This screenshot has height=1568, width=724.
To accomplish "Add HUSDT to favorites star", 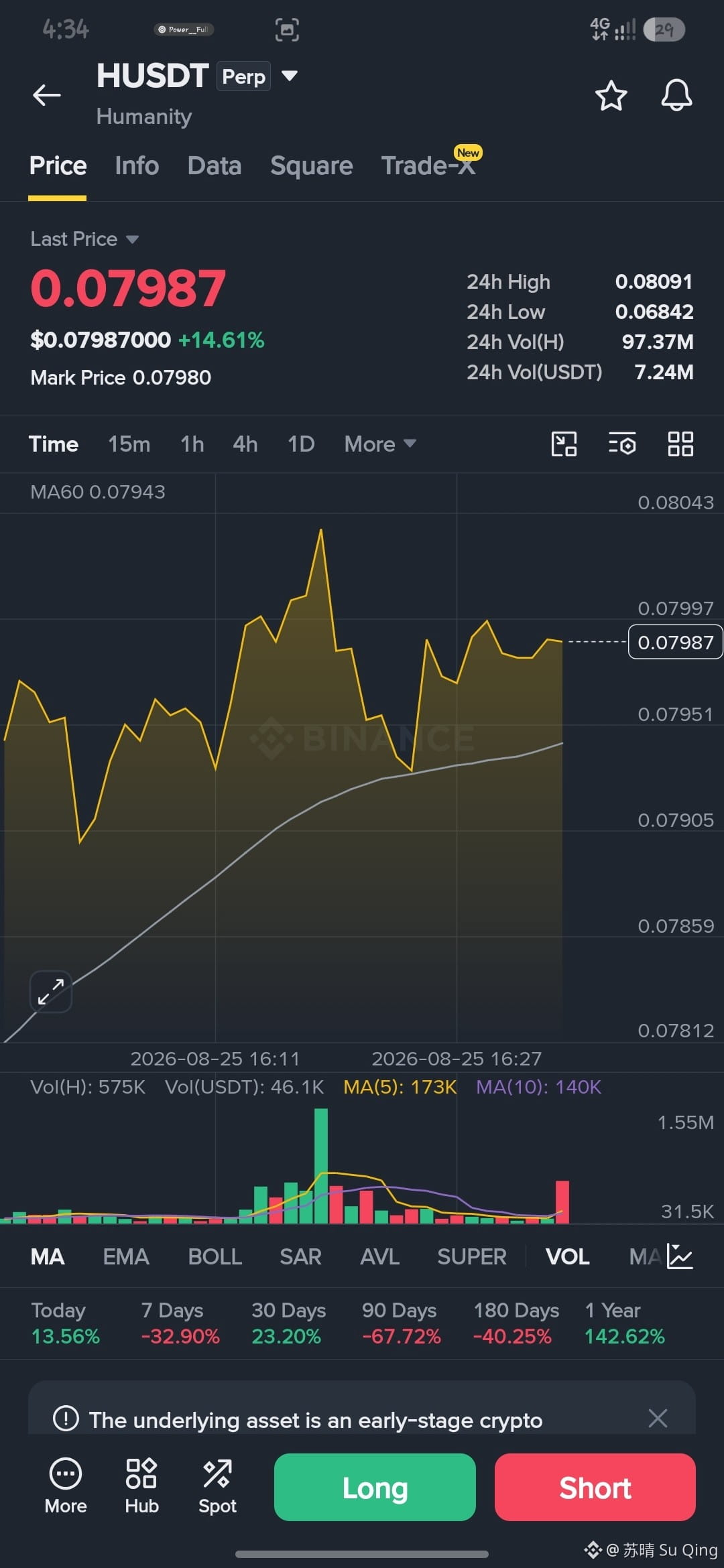I will tap(611, 95).
